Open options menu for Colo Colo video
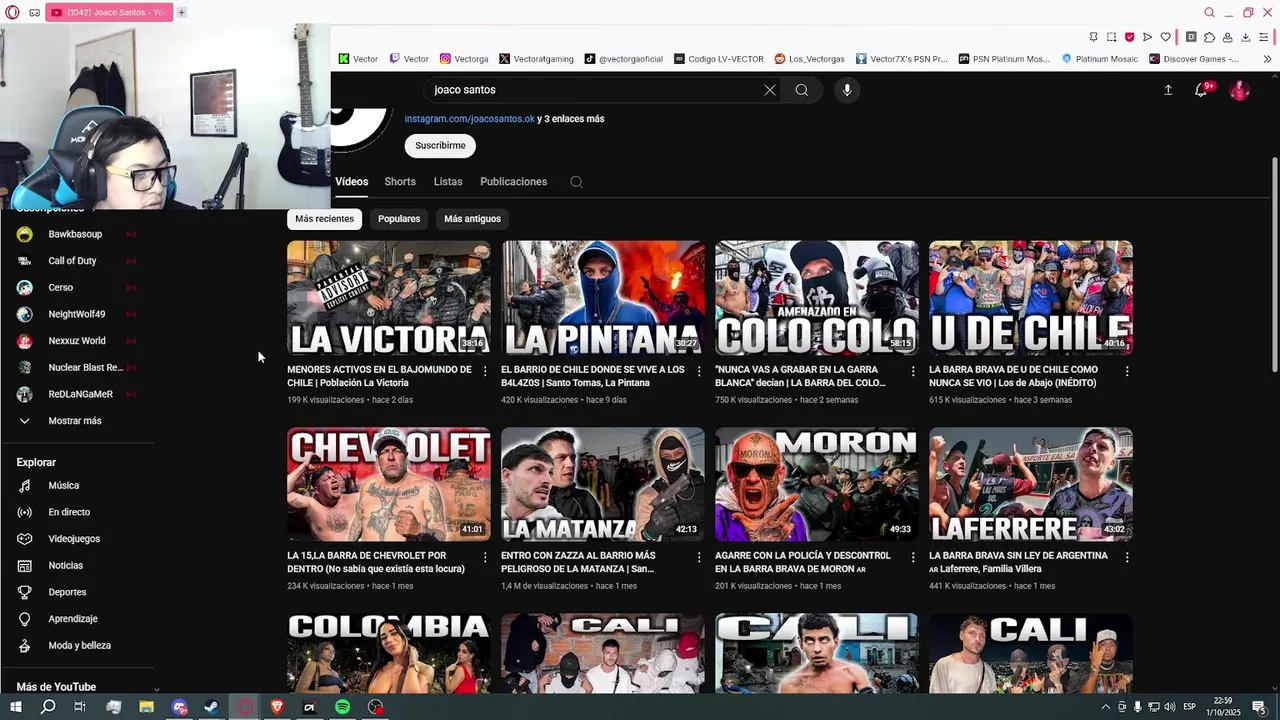The width and height of the screenshot is (1280, 720). coord(913,371)
